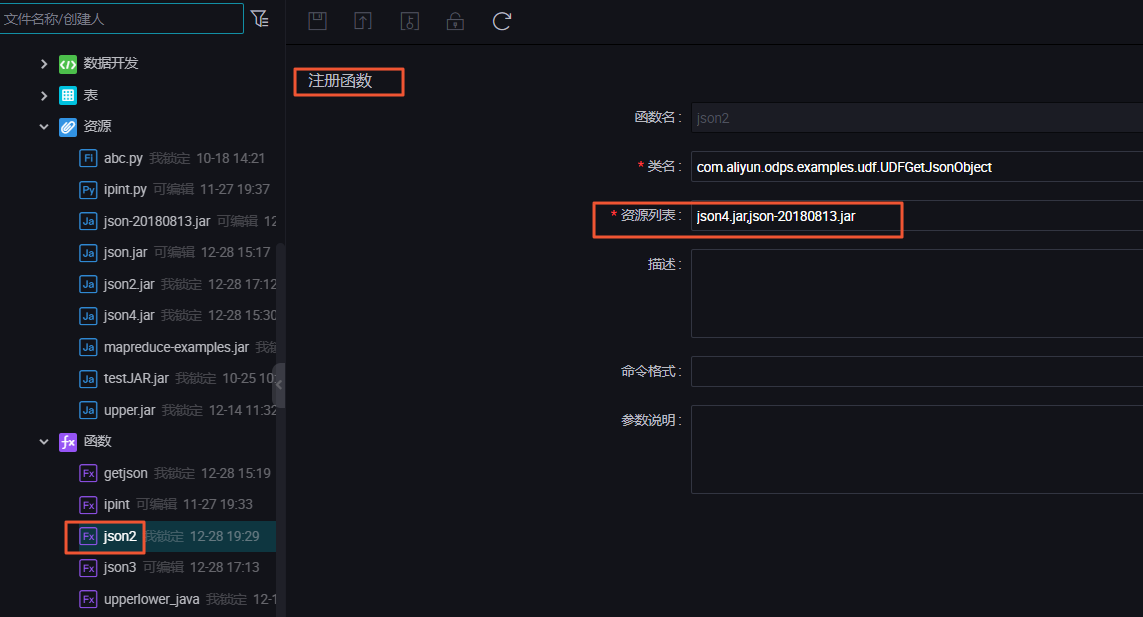Expand the 数据开发 tree node
This screenshot has width=1143, height=617.
point(44,64)
